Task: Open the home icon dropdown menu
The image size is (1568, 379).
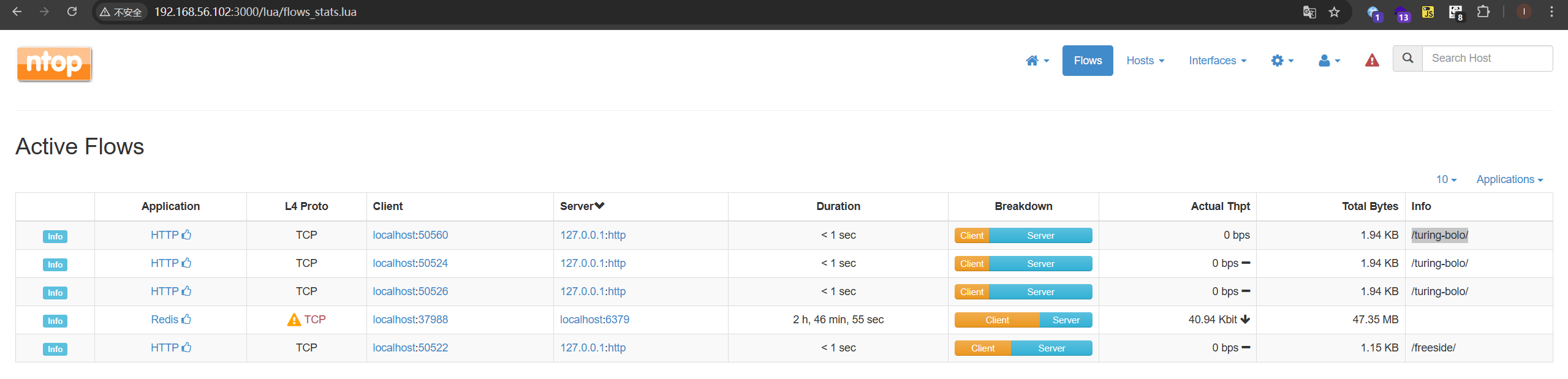Action: [1037, 61]
